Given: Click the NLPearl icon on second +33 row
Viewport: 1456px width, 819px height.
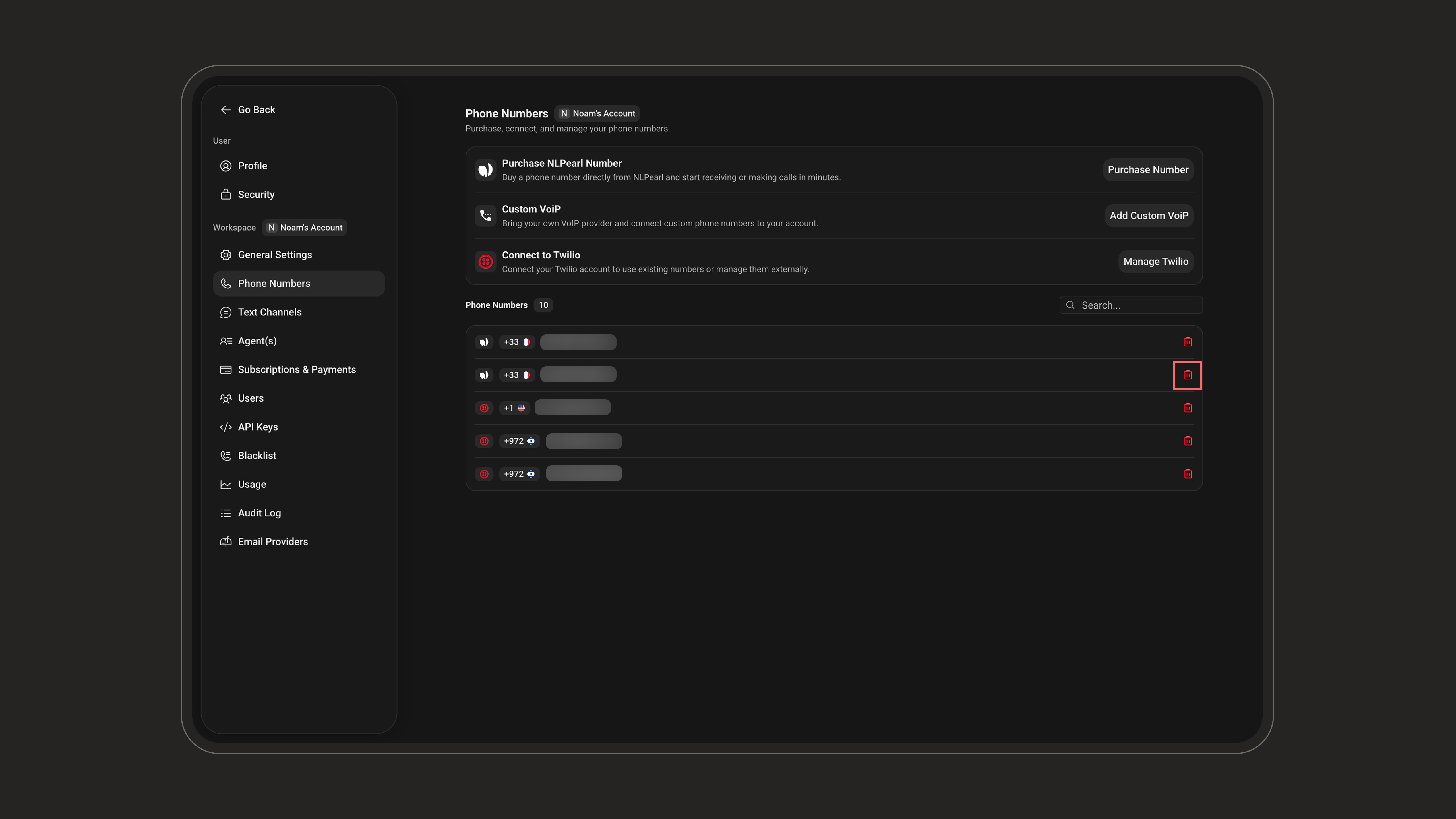Looking at the screenshot, I should click(484, 375).
